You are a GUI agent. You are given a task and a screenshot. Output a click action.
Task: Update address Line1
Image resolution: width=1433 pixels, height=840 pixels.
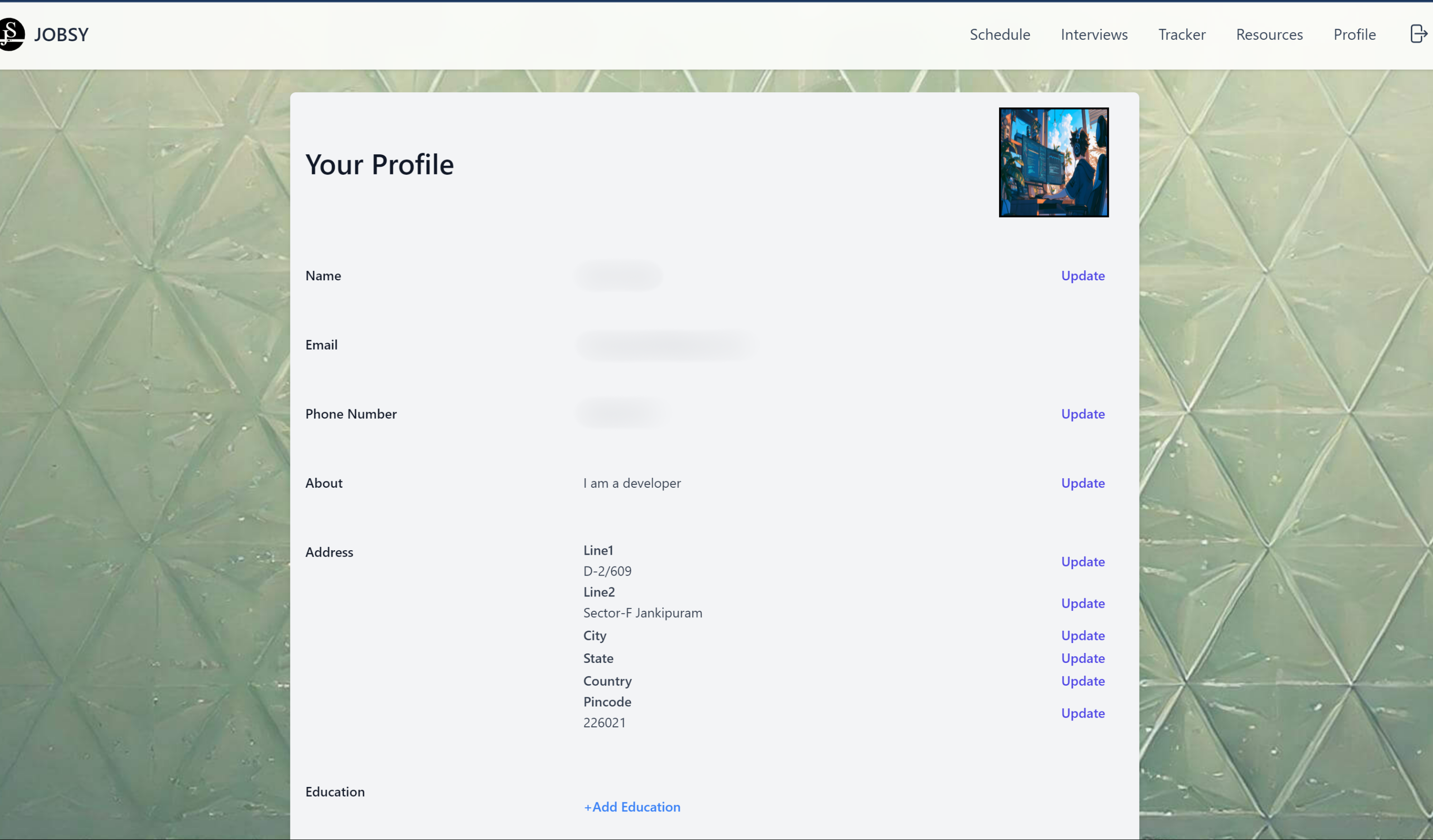(1082, 562)
